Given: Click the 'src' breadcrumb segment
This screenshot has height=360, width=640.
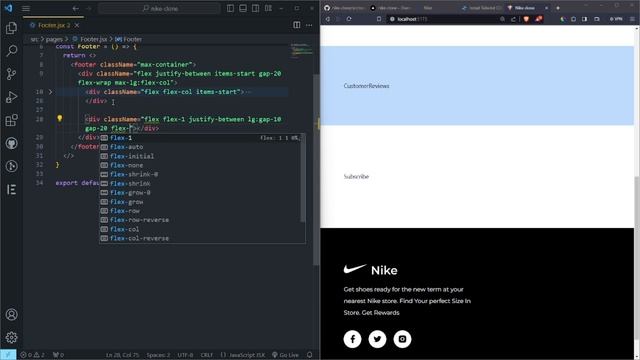Looking at the screenshot, I should point(34,39).
